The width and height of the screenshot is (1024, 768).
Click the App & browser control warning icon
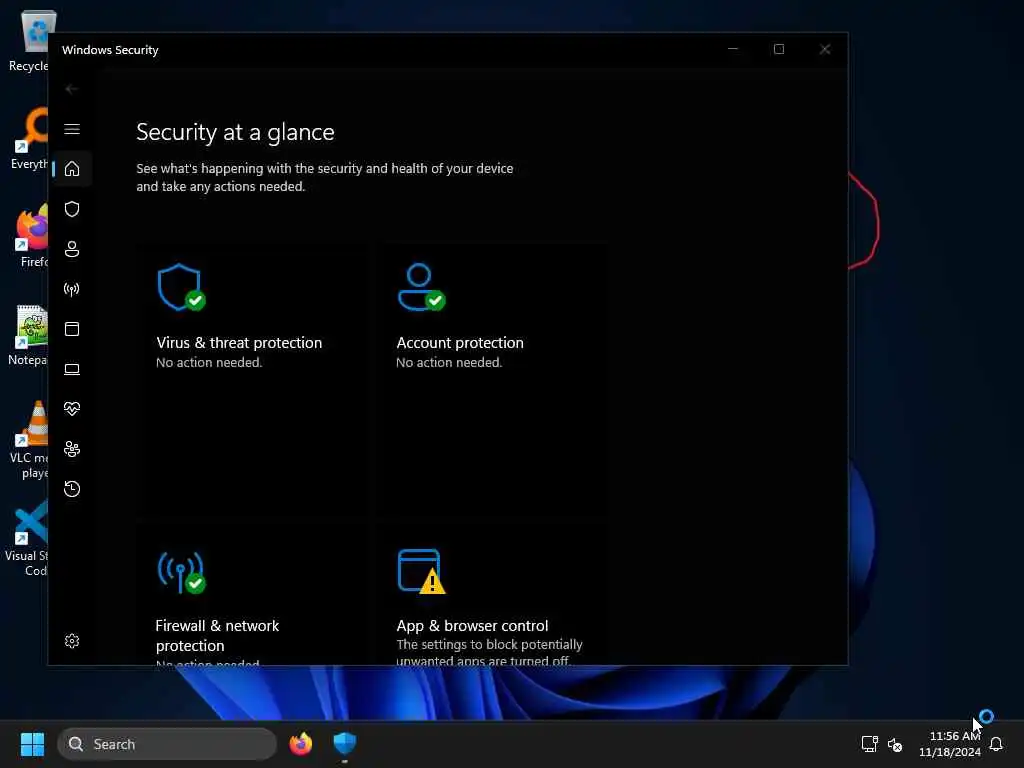[x=421, y=571]
